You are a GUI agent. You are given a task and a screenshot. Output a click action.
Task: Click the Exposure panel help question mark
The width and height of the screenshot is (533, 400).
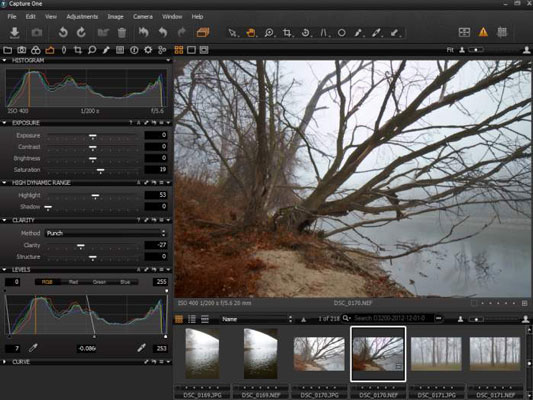tap(131, 123)
